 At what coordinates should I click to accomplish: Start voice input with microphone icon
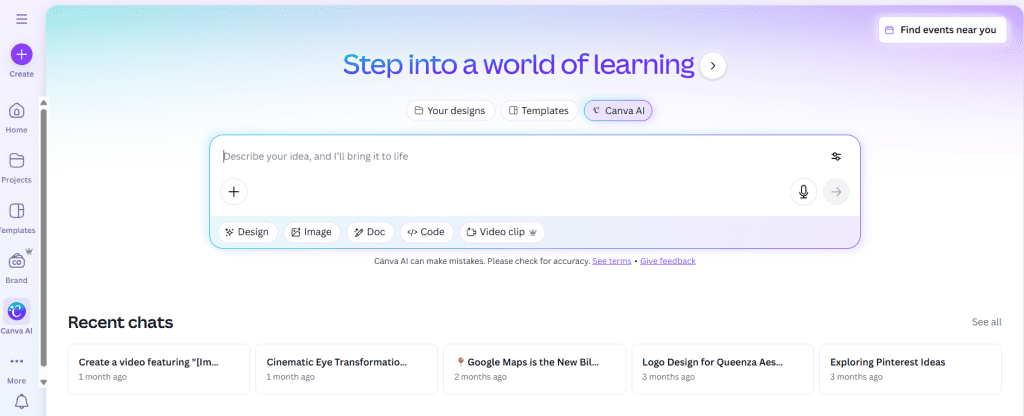click(803, 192)
